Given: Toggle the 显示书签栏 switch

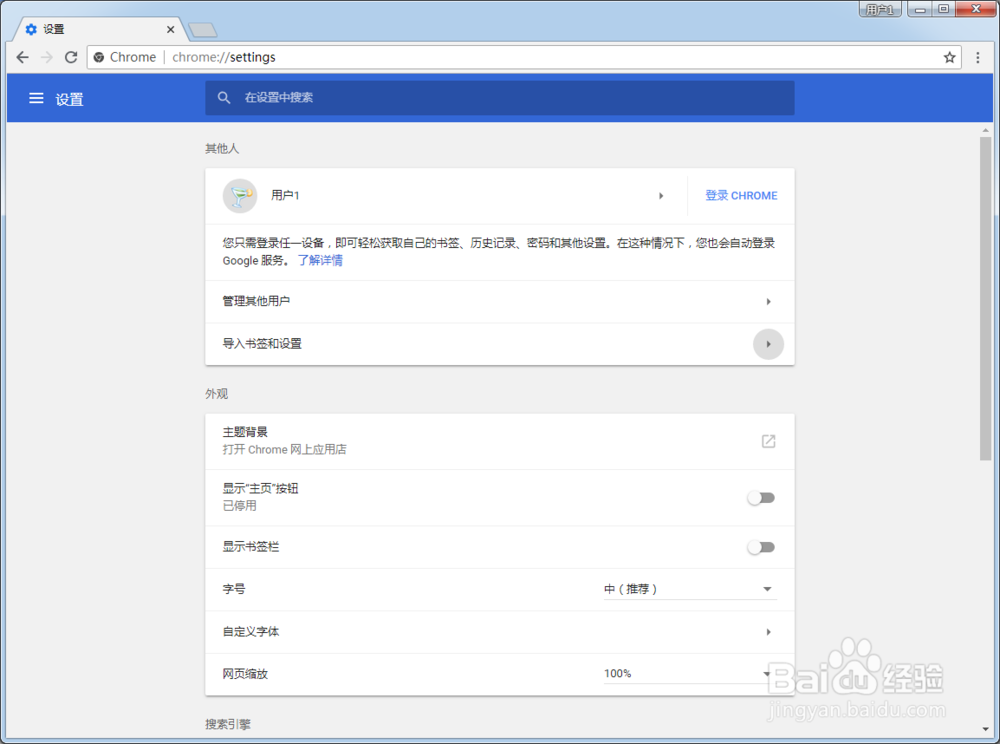Looking at the screenshot, I should [761, 547].
